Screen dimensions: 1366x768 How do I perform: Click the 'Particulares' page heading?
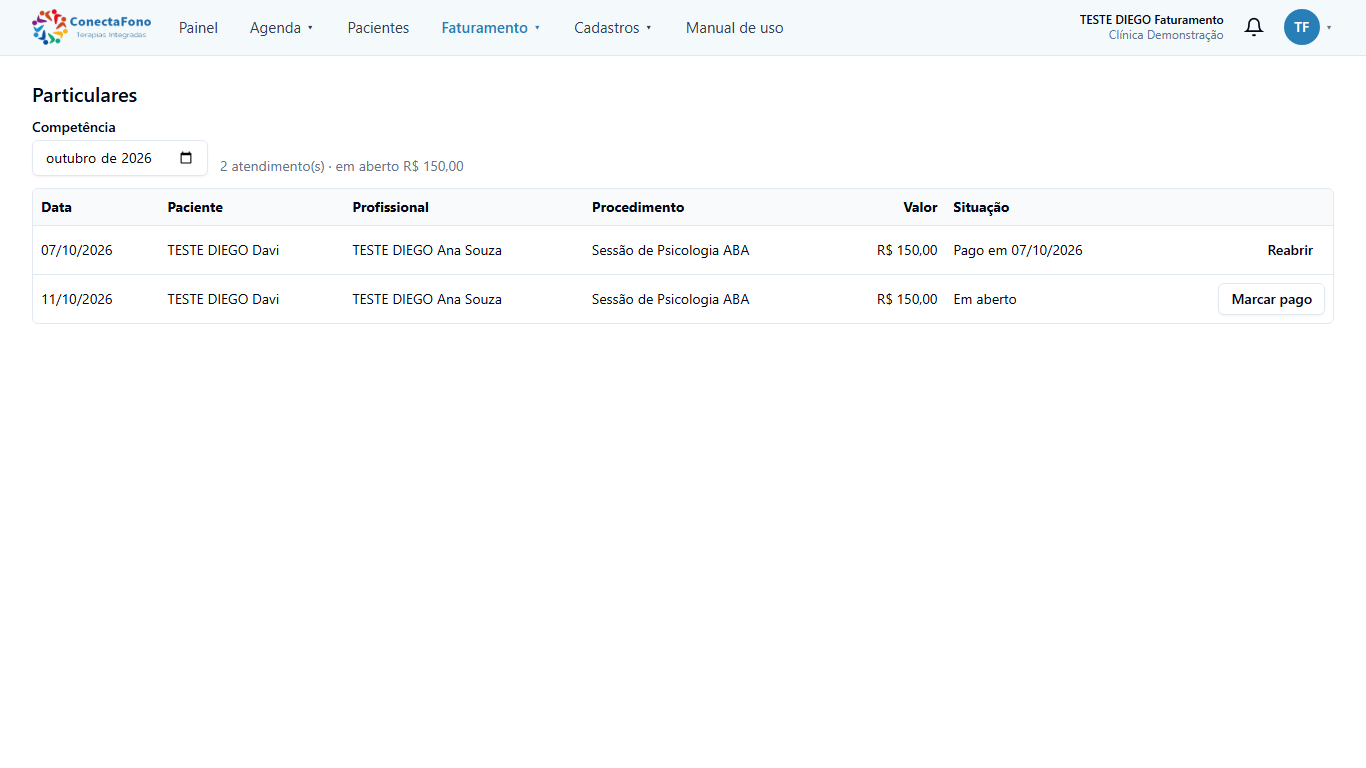(85, 95)
